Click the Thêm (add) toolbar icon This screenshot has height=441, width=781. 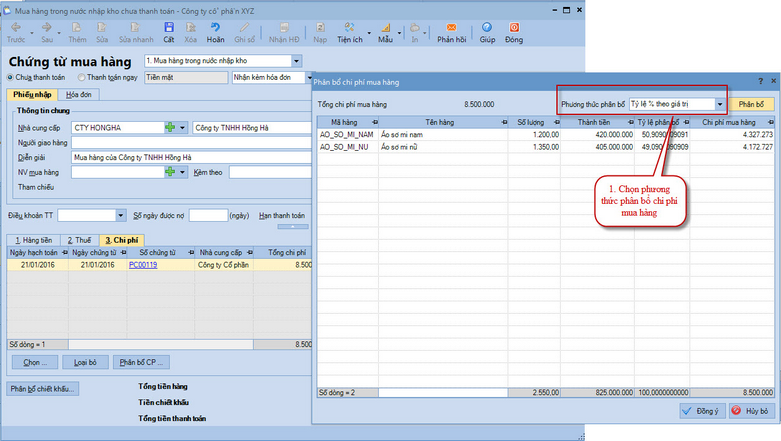tap(77, 32)
